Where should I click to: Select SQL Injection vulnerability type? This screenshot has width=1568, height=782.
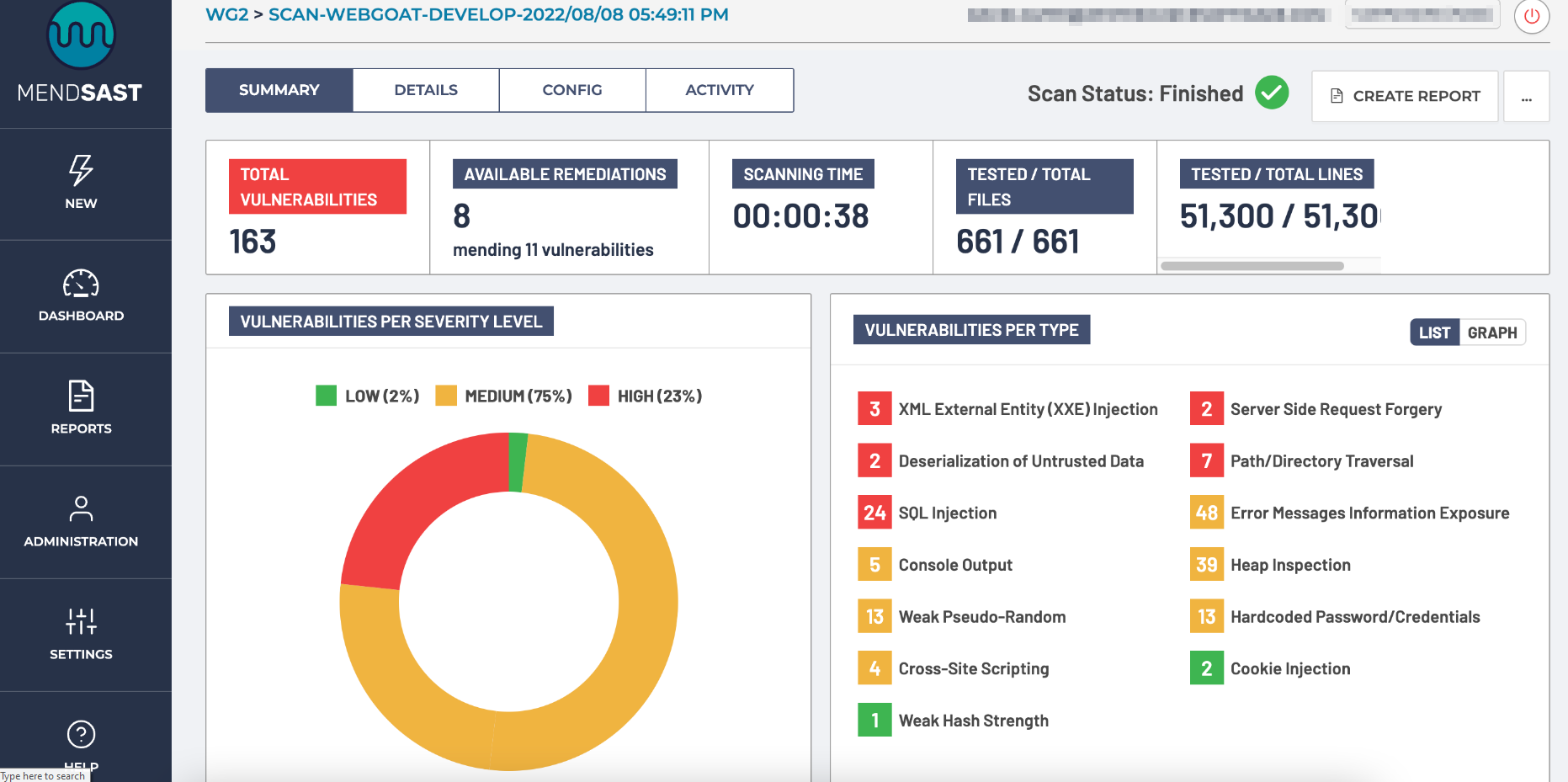coord(947,513)
